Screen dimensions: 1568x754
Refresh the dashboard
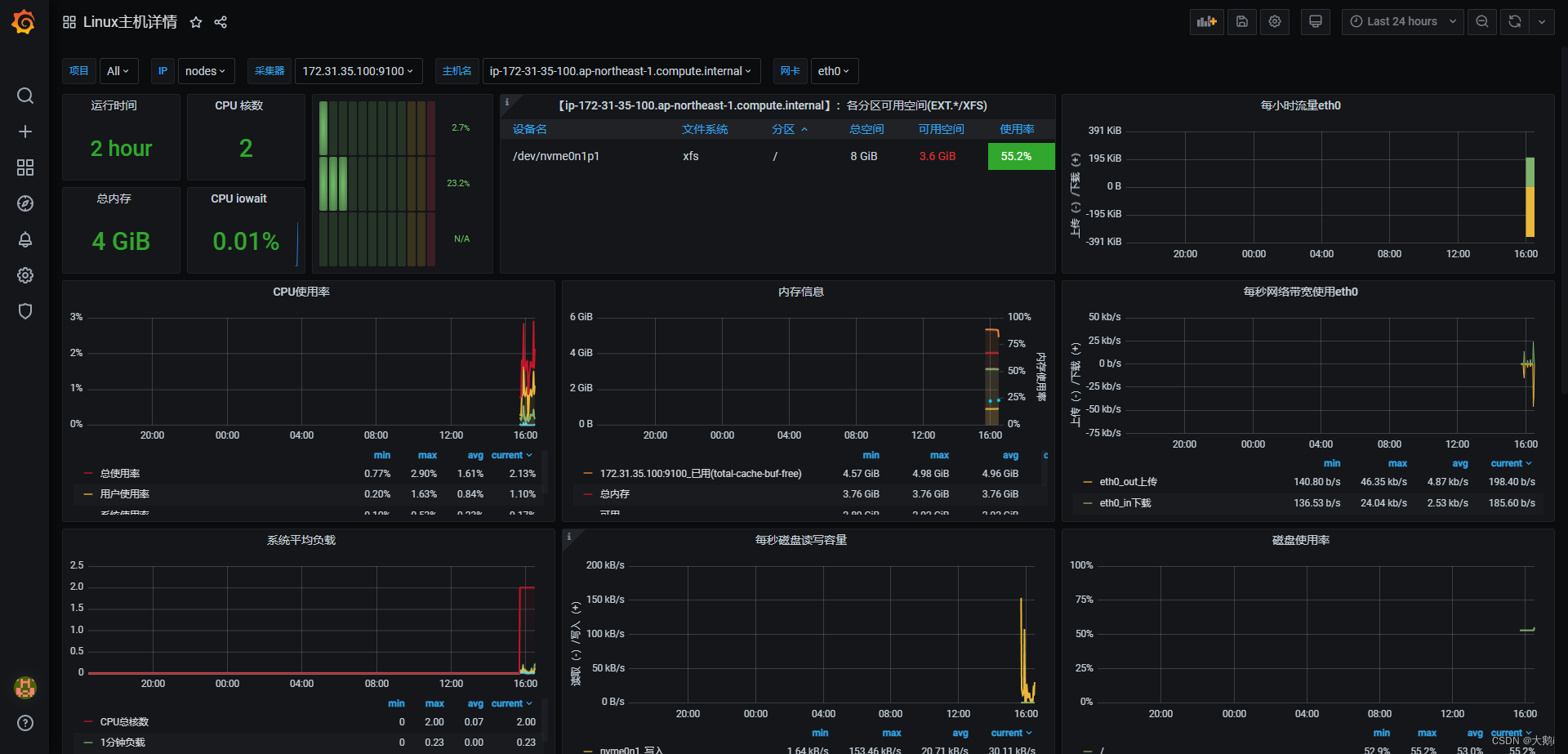click(1515, 22)
